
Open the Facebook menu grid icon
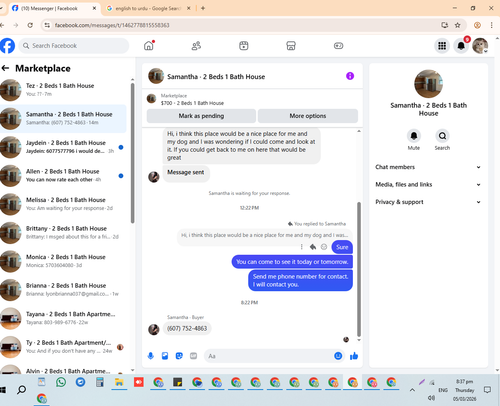442,46
